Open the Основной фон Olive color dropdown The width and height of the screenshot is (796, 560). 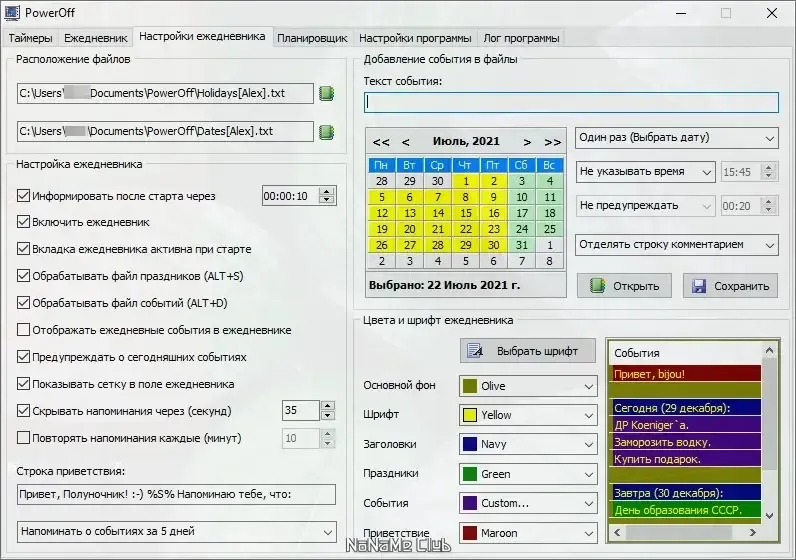528,386
